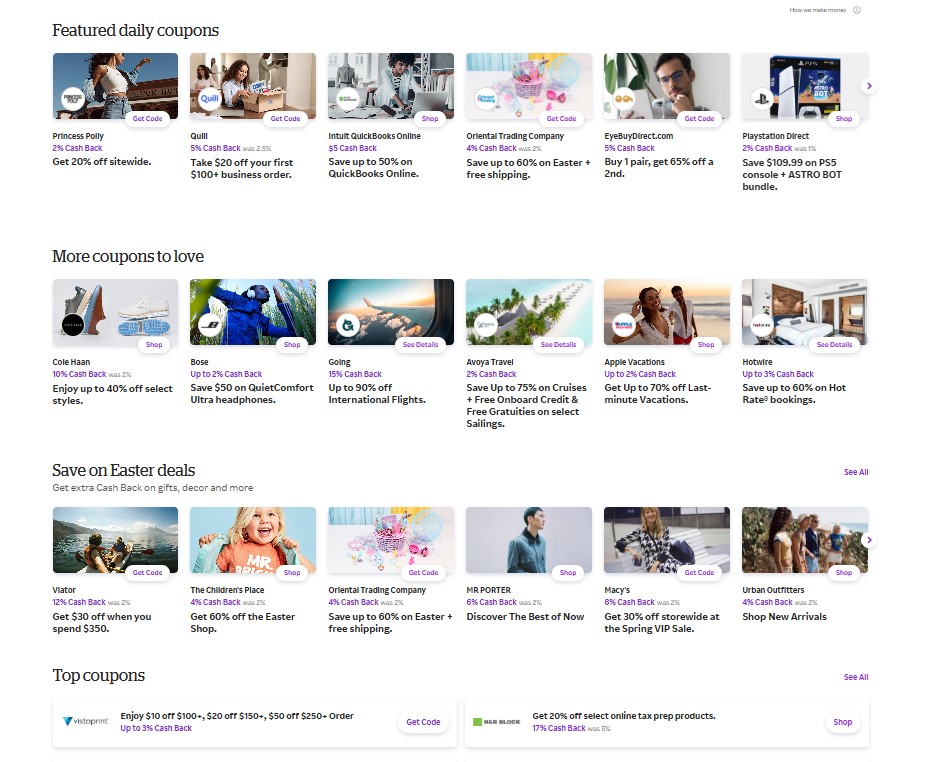Click the Hotwire logo badge
The height and width of the screenshot is (762, 934).
pyautogui.click(x=761, y=325)
